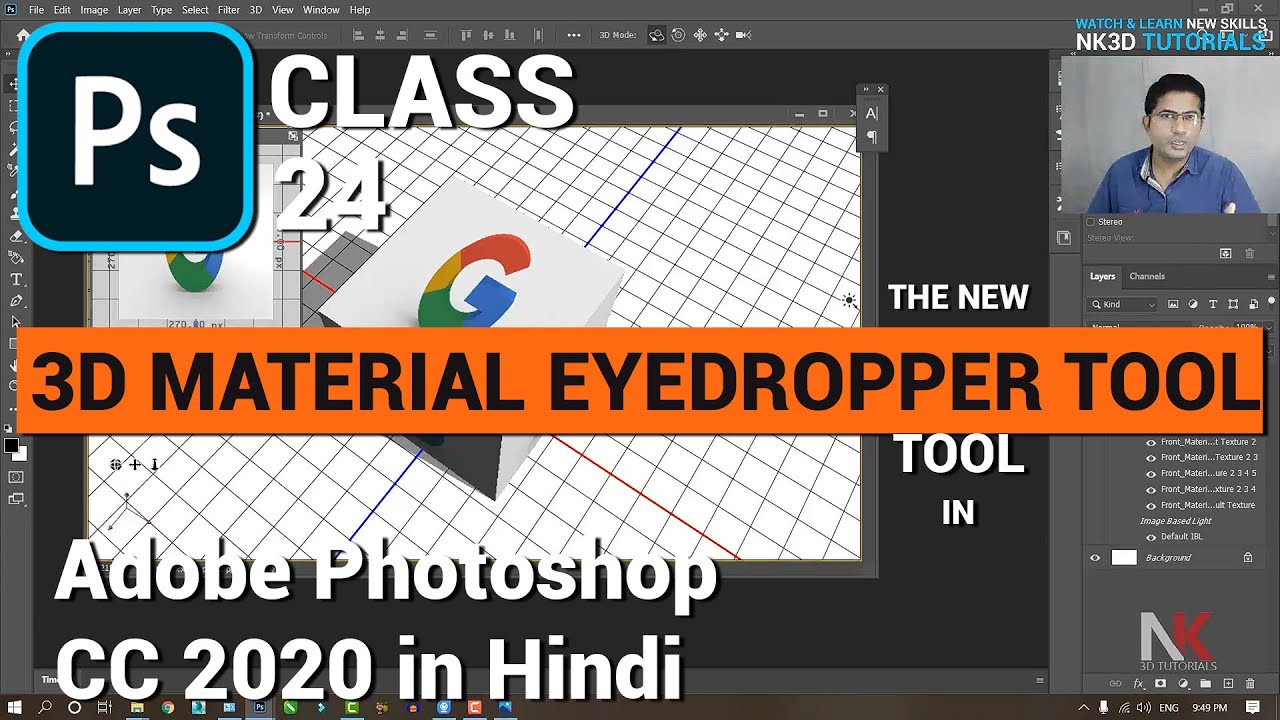Open the Select menu
The width and height of the screenshot is (1280, 720).
(195, 9)
